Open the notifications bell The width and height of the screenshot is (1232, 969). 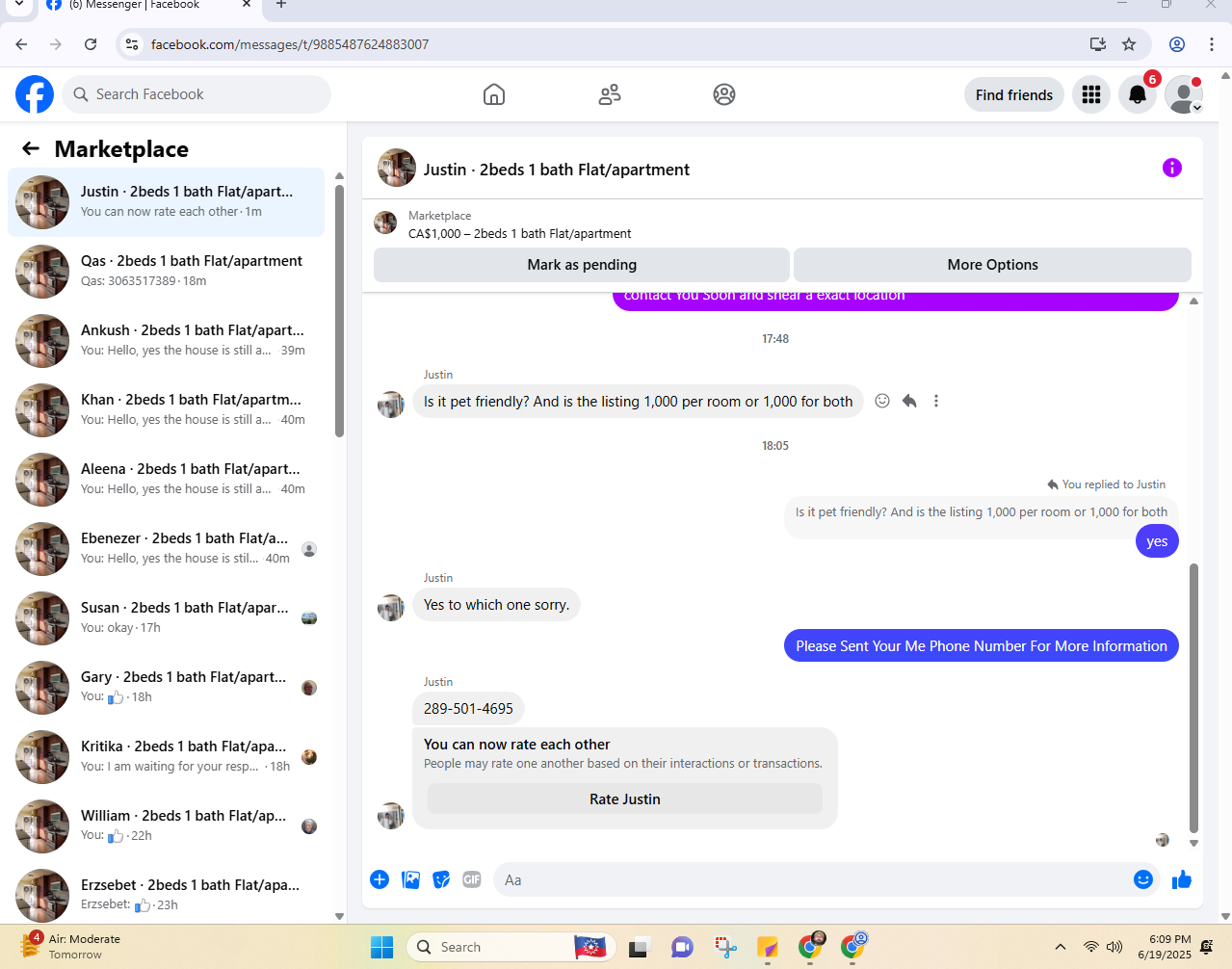(x=1138, y=94)
